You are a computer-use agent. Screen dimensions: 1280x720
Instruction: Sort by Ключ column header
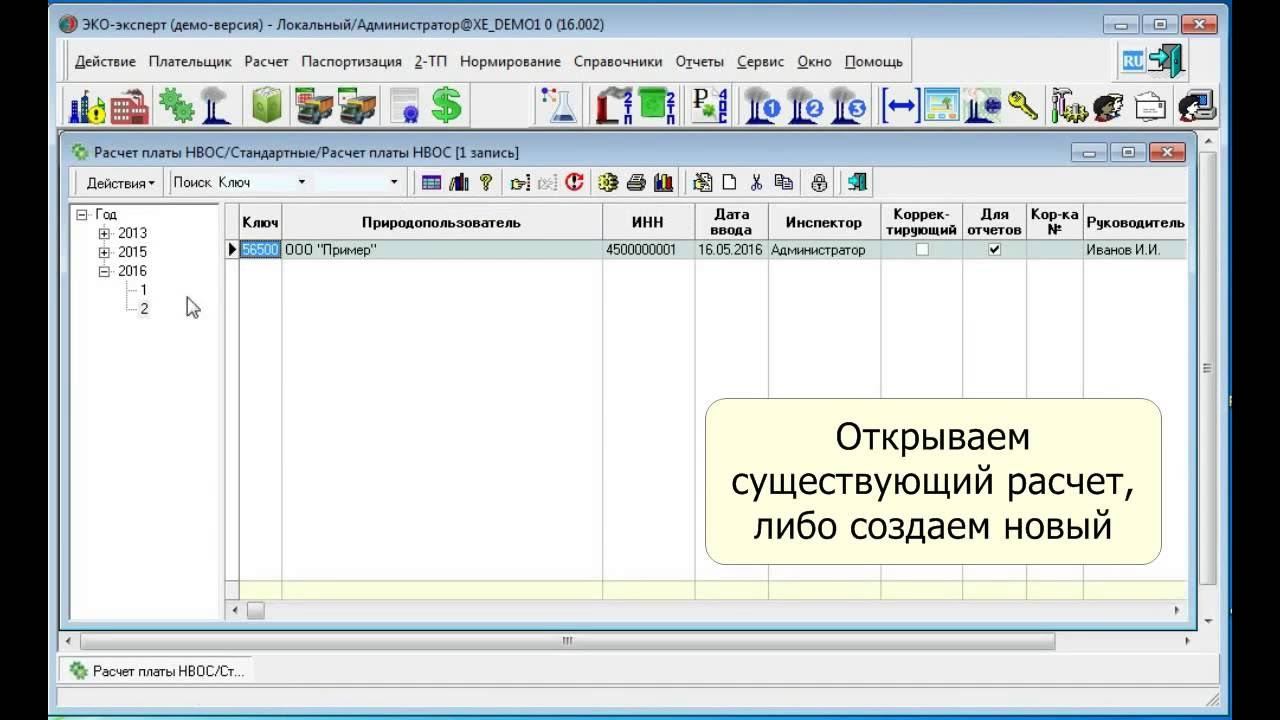point(260,223)
